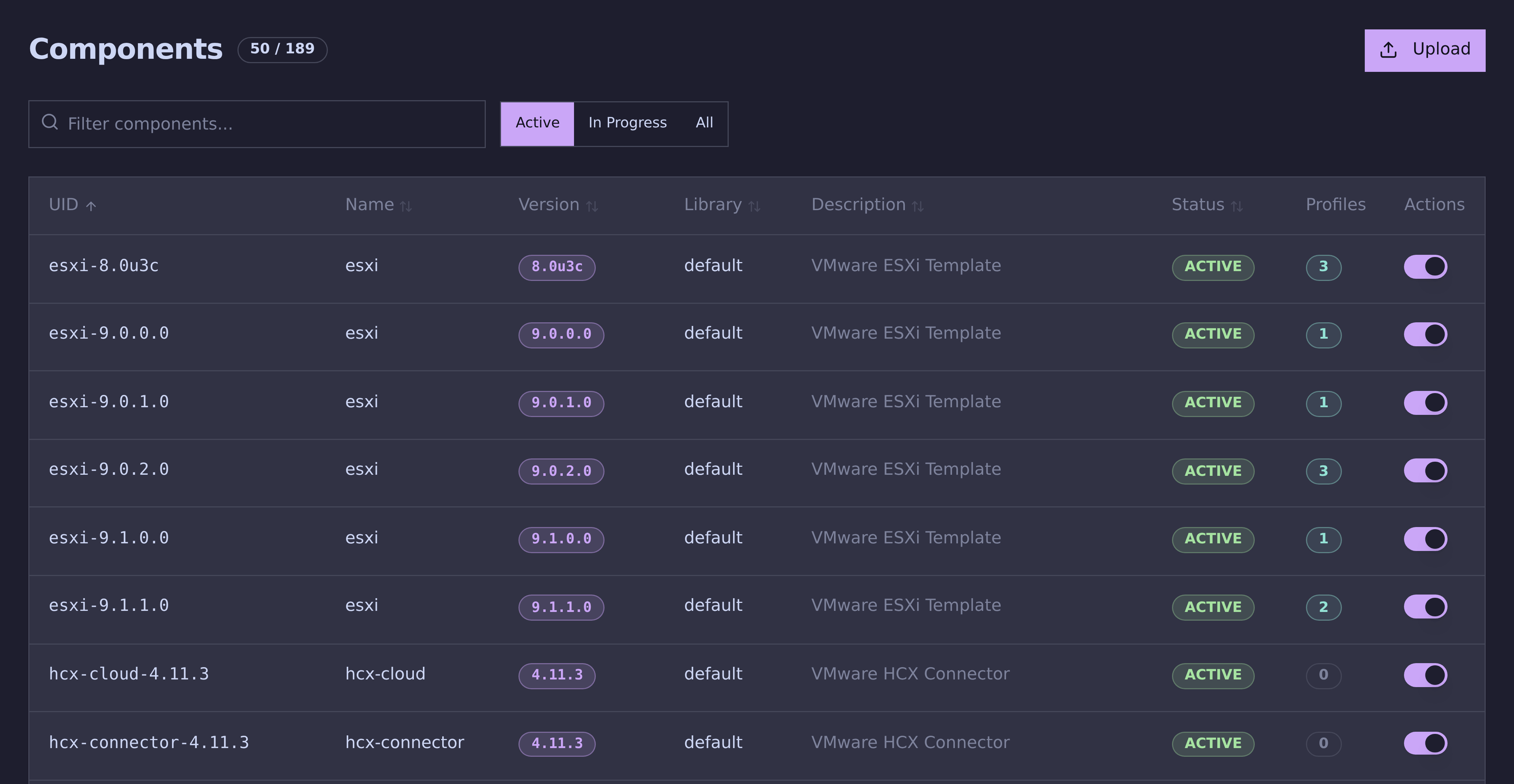This screenshot has height=784, width=1514.
Task: Sort by Name column arrows
Action: tap(406, 206)
